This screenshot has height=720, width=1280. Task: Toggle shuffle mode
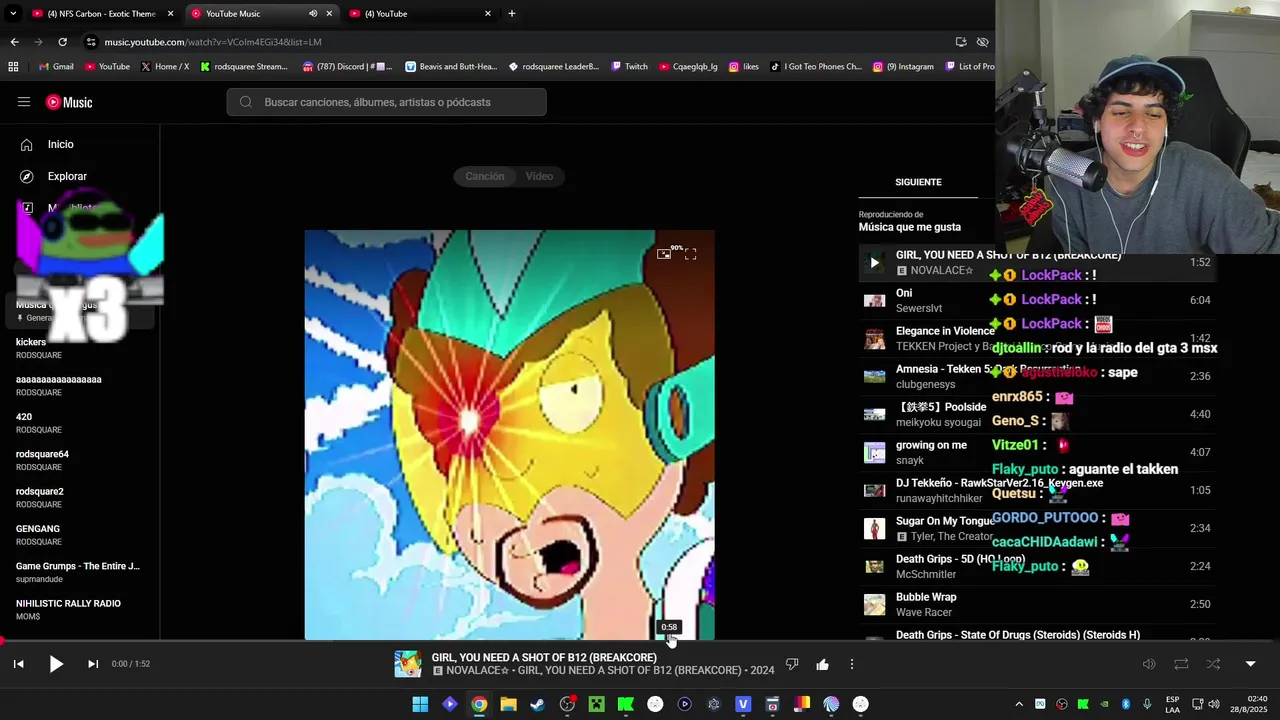[x=1213, y=664]
